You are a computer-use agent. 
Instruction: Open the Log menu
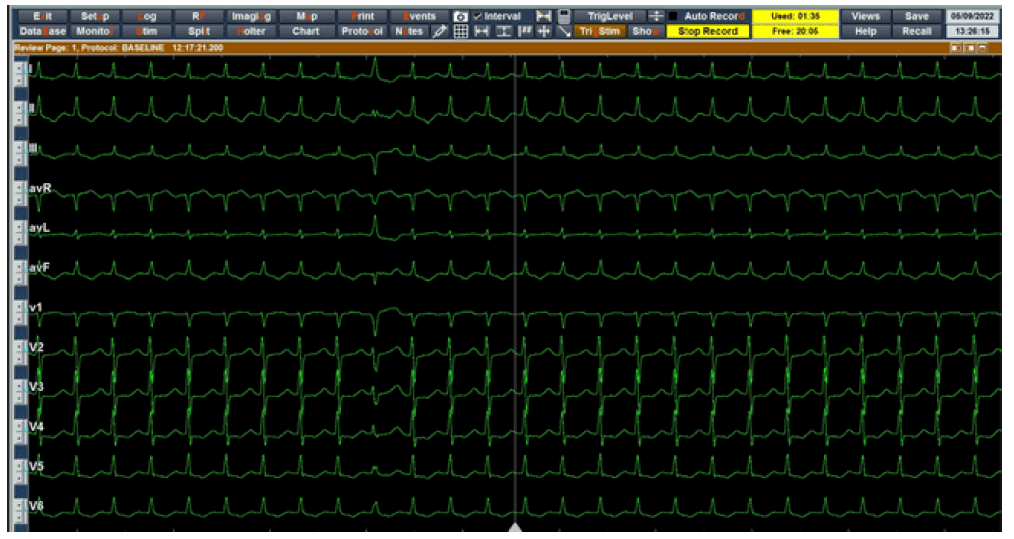click(x=147, y=16)
